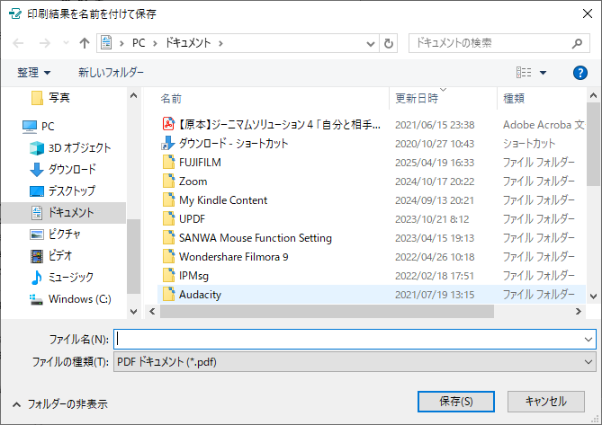Screen dimensions: 602x426
Task: Horizontal scrollbar left arrow in file list
Action: (x=152, y=311)
